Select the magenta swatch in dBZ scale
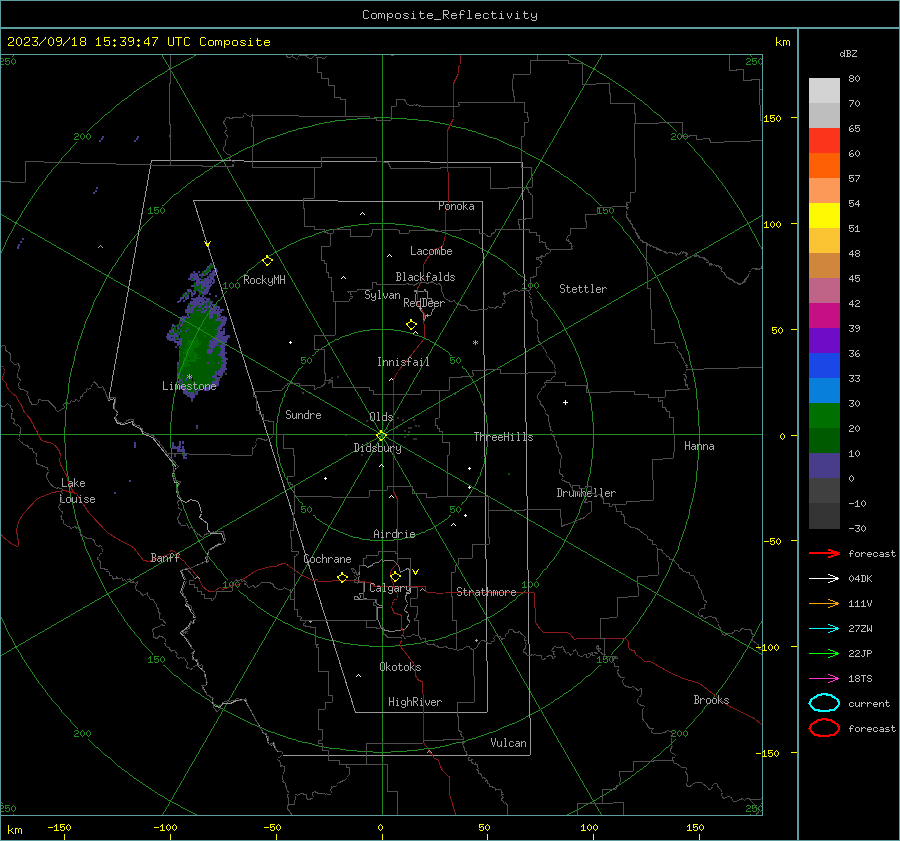900x841 pixels. click(x=824, y=316)
